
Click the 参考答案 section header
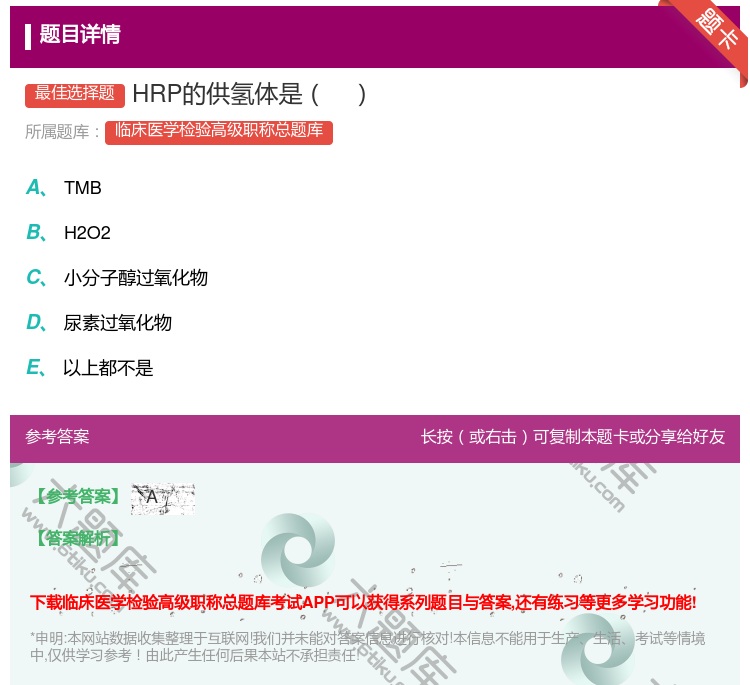coord(57,437)
